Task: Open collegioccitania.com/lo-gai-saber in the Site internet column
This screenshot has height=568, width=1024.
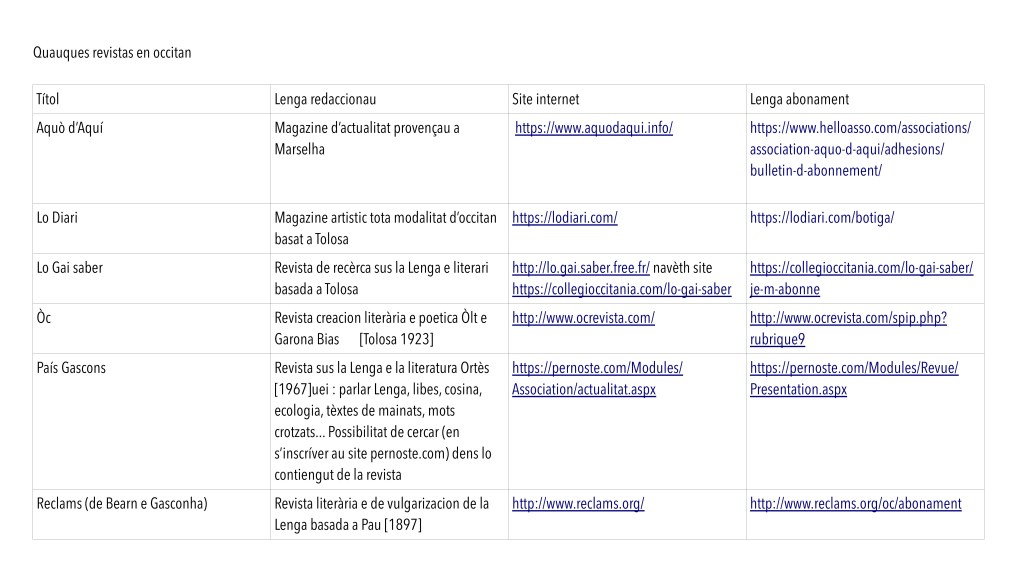Action: [x=621, y=290]
